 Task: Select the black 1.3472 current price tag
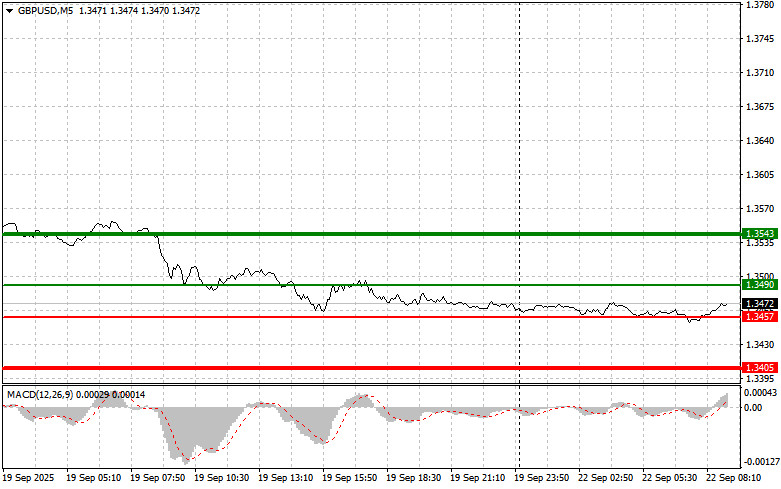pos(759,303)
